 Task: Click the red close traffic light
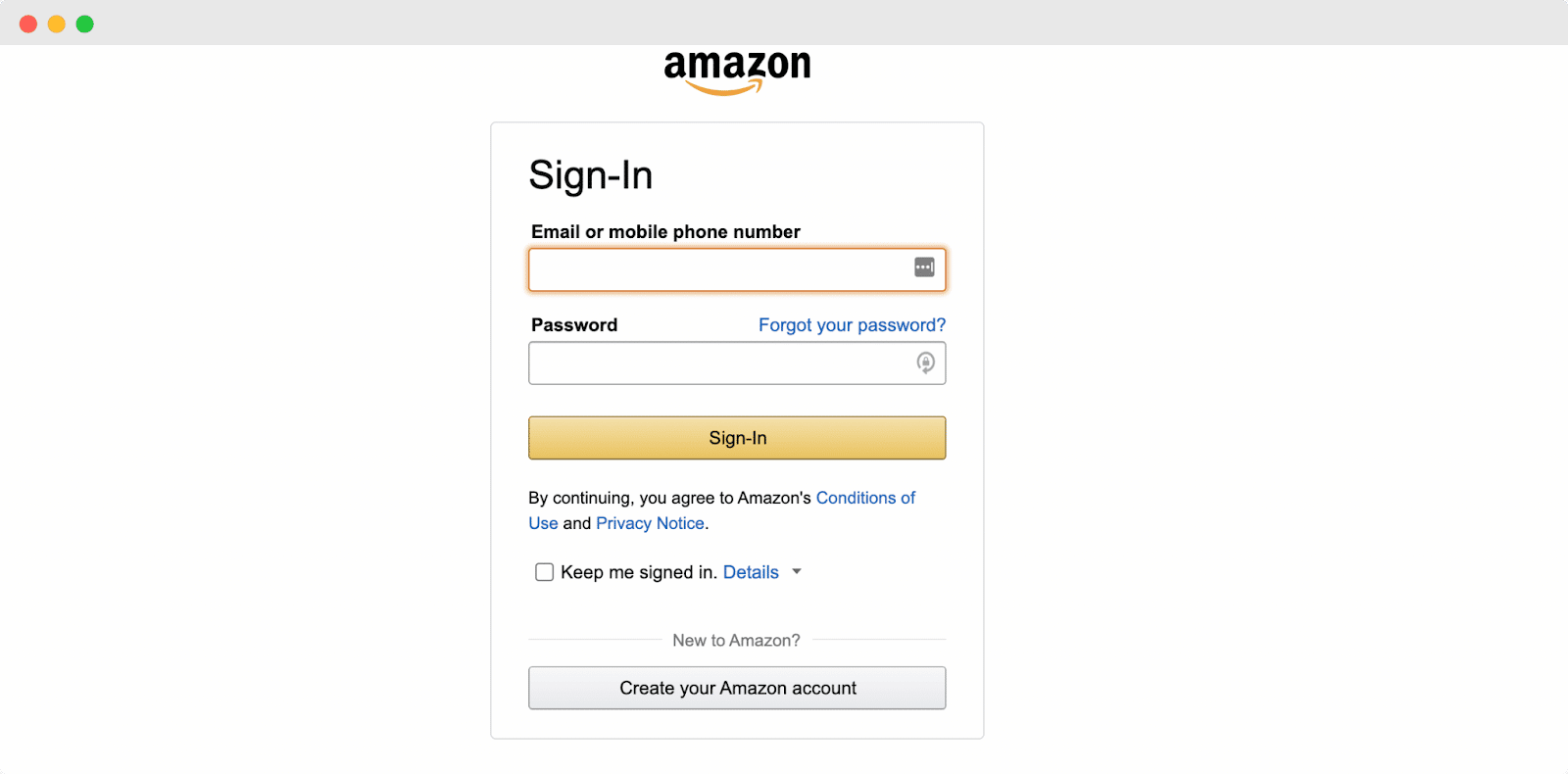click(x=27, y=22)
